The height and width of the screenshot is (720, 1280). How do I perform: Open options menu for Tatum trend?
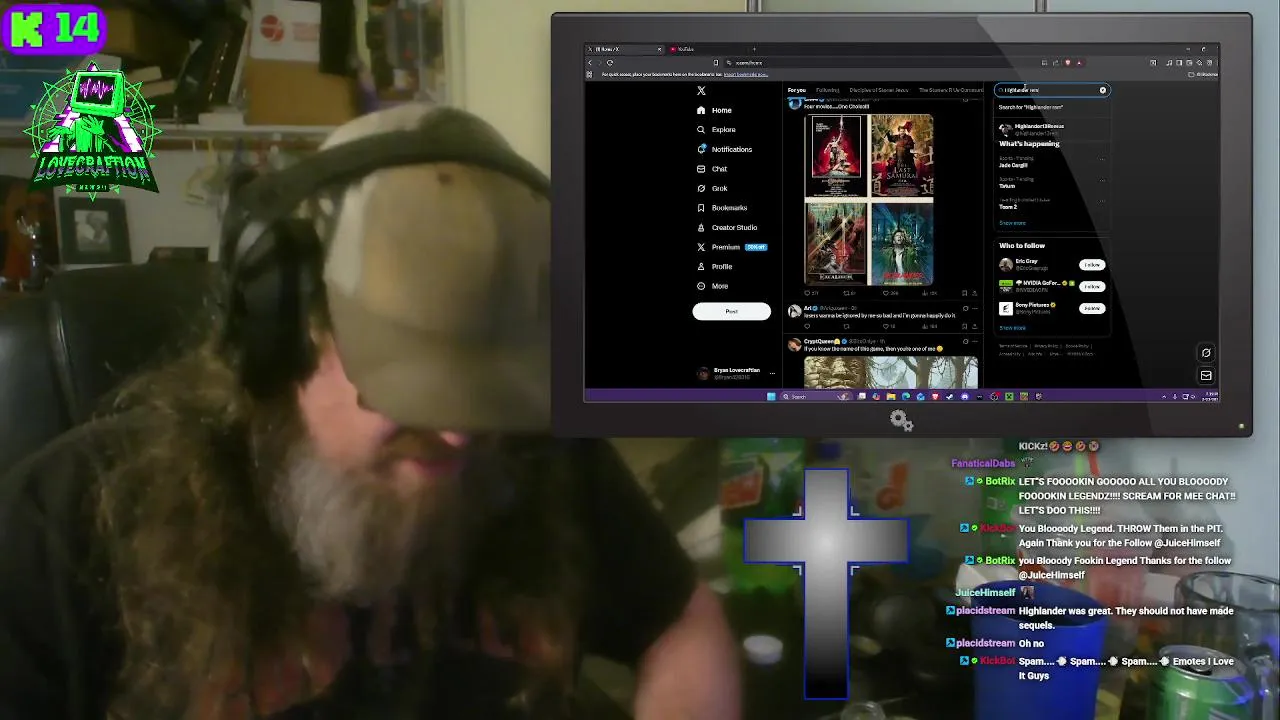coord(1102,180)
